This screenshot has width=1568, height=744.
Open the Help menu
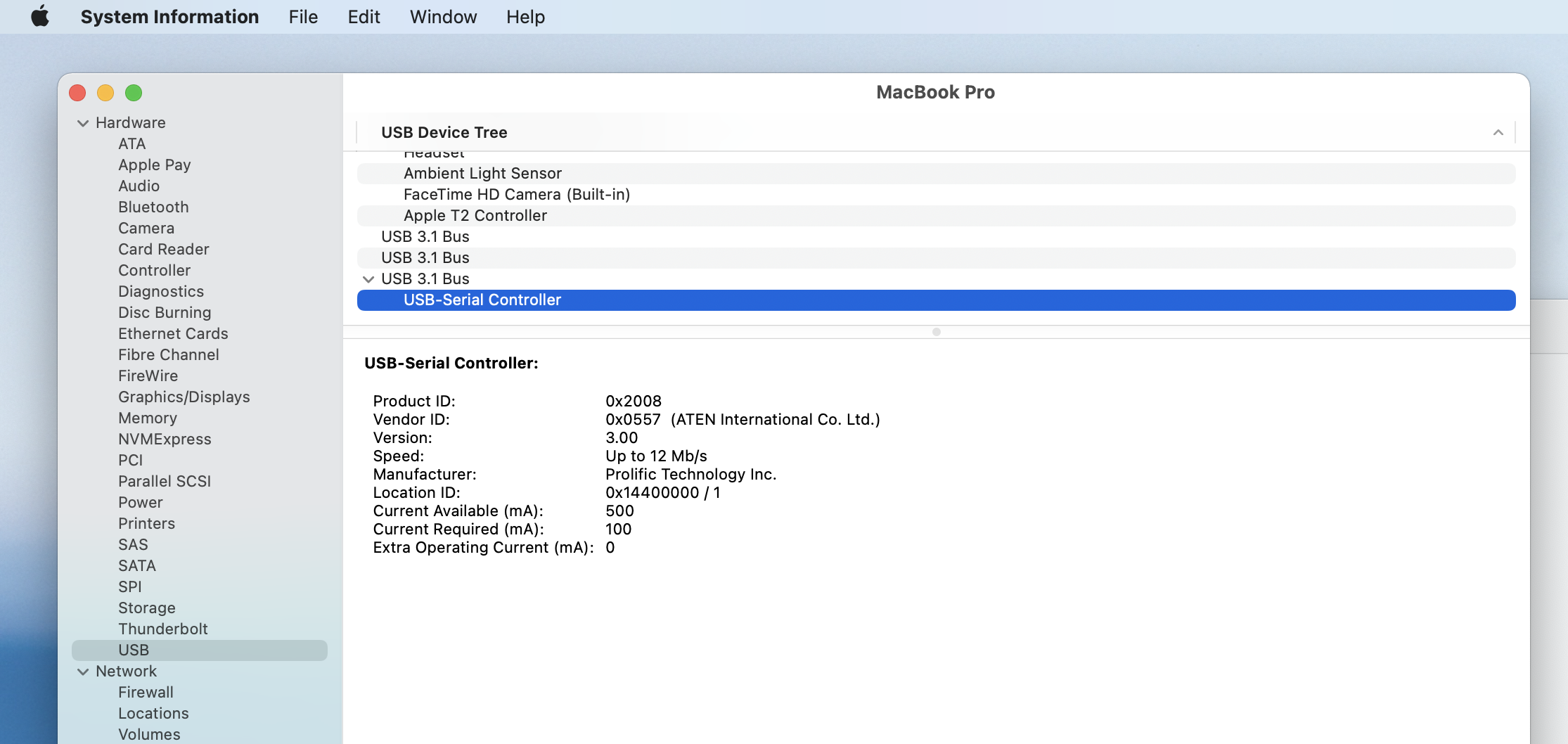tap(525, 16)
